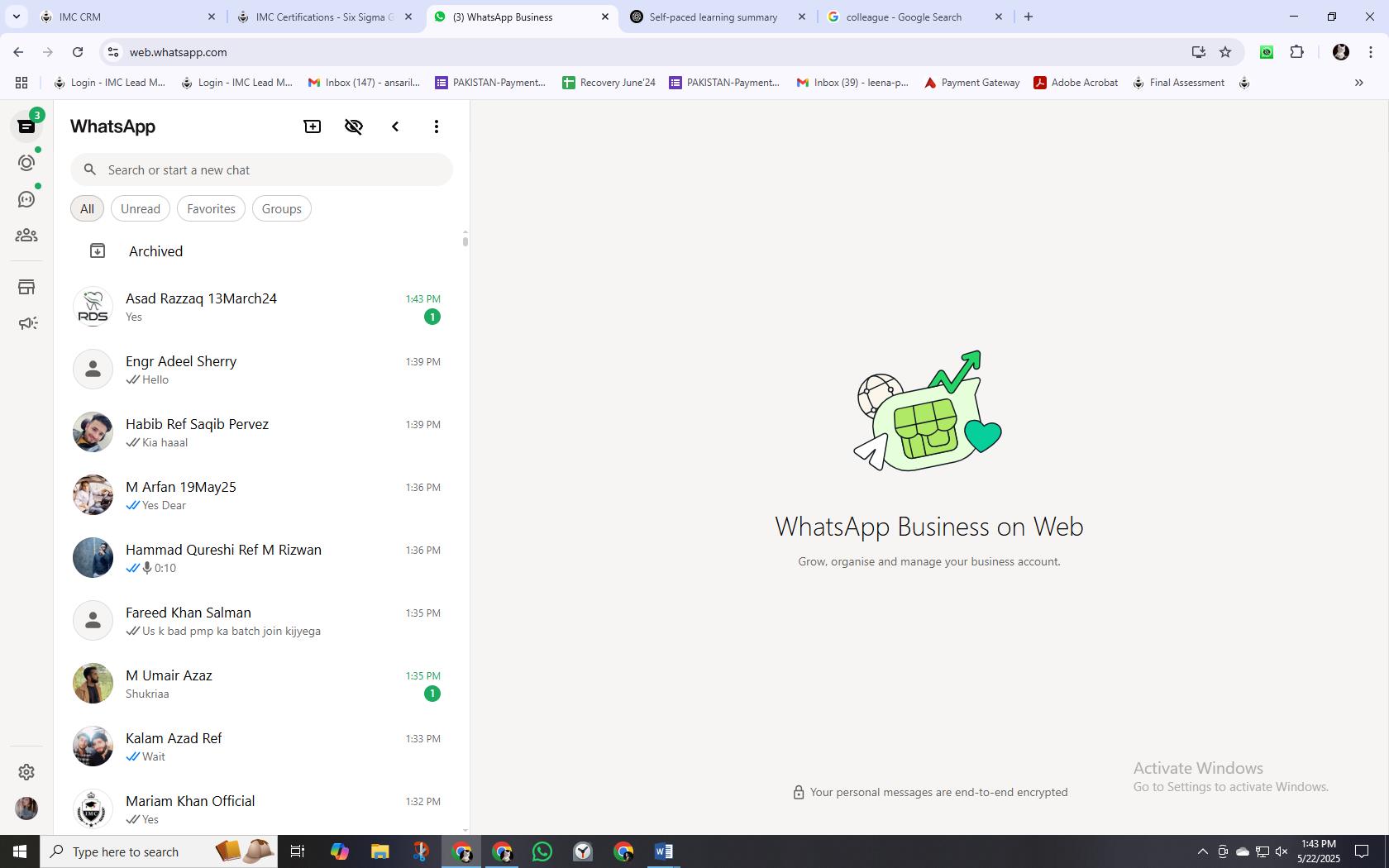Viewport: 1389px width, 868px height.
Task: Open the Status icon in sidebar
Action: [26, 163]
